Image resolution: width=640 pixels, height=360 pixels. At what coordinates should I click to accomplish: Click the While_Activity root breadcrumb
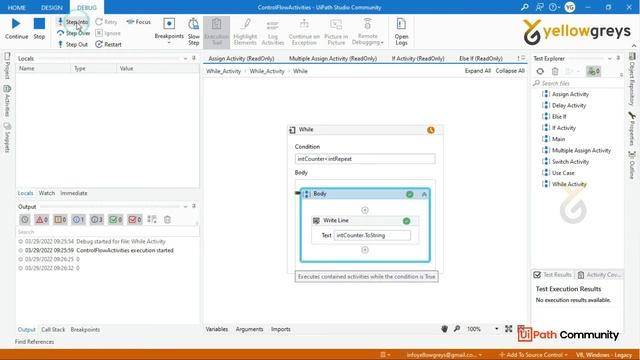(223, 71)
